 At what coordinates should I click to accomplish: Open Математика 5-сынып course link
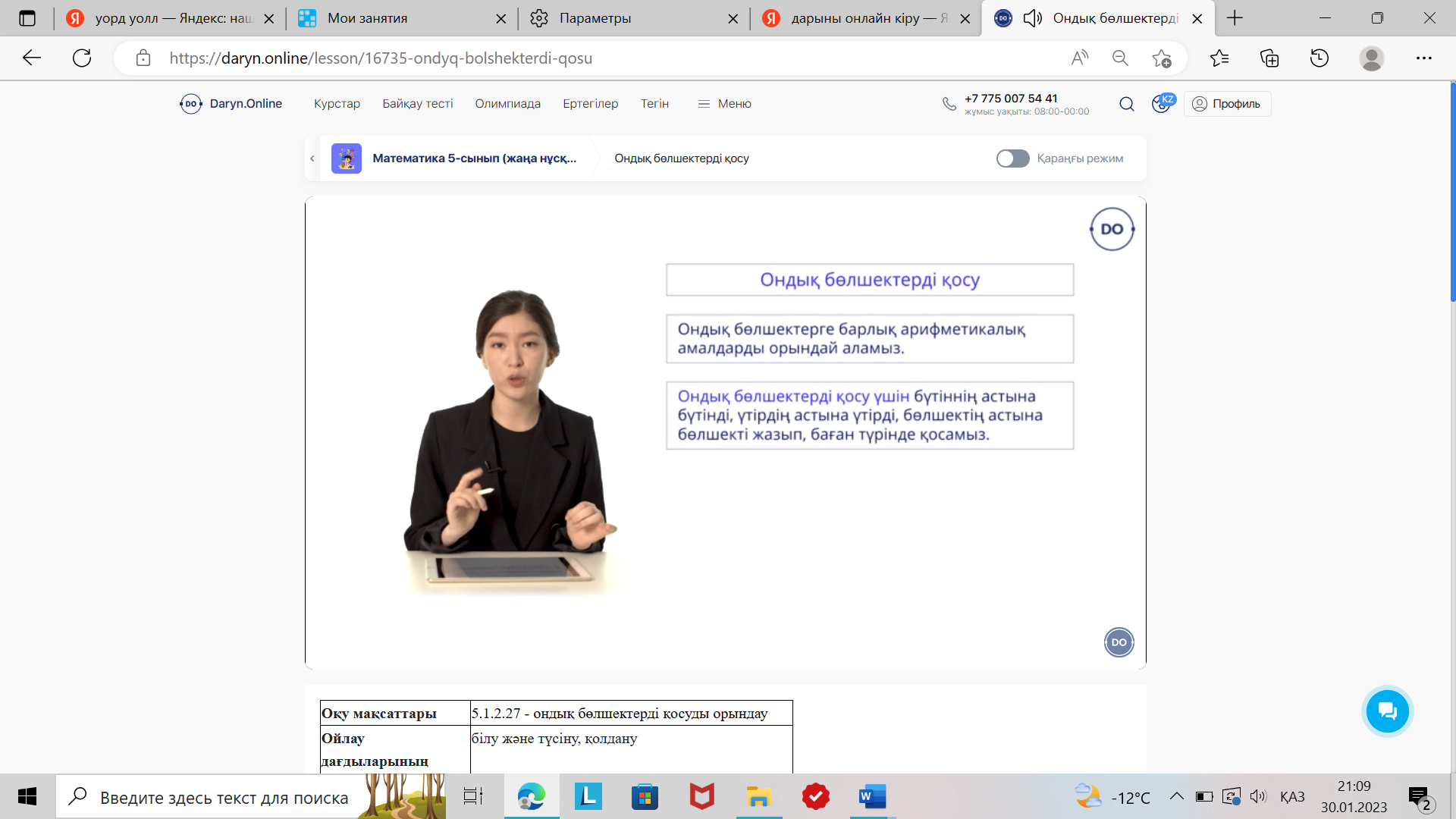tap(474, 158)
